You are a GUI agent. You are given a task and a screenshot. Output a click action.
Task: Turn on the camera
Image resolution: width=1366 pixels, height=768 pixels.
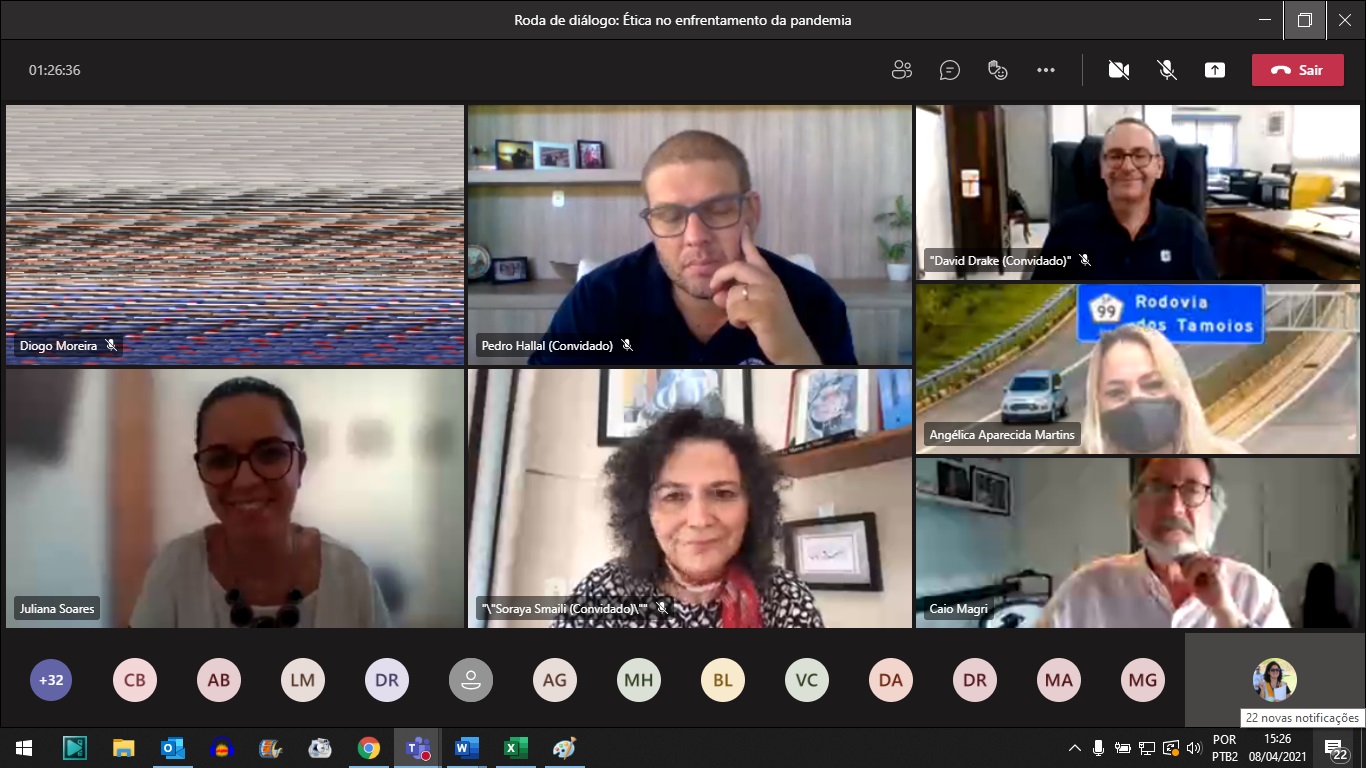point(1118,70)
